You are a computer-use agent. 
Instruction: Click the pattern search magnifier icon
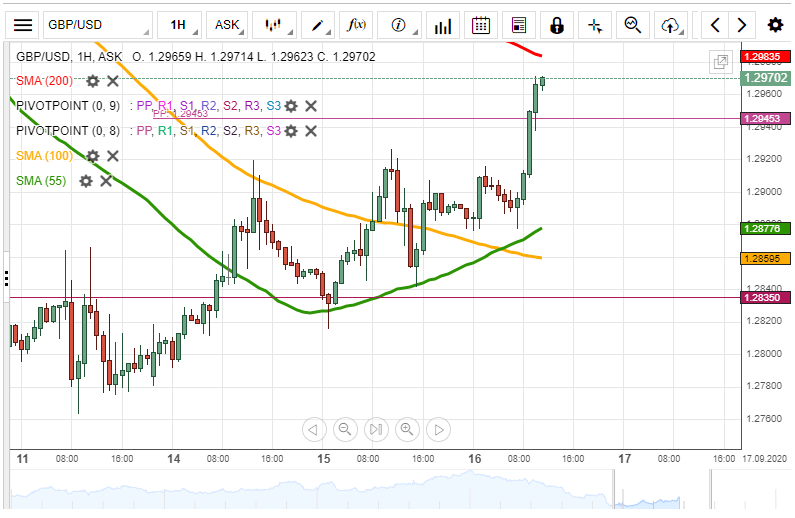click(x=633, y=25)
